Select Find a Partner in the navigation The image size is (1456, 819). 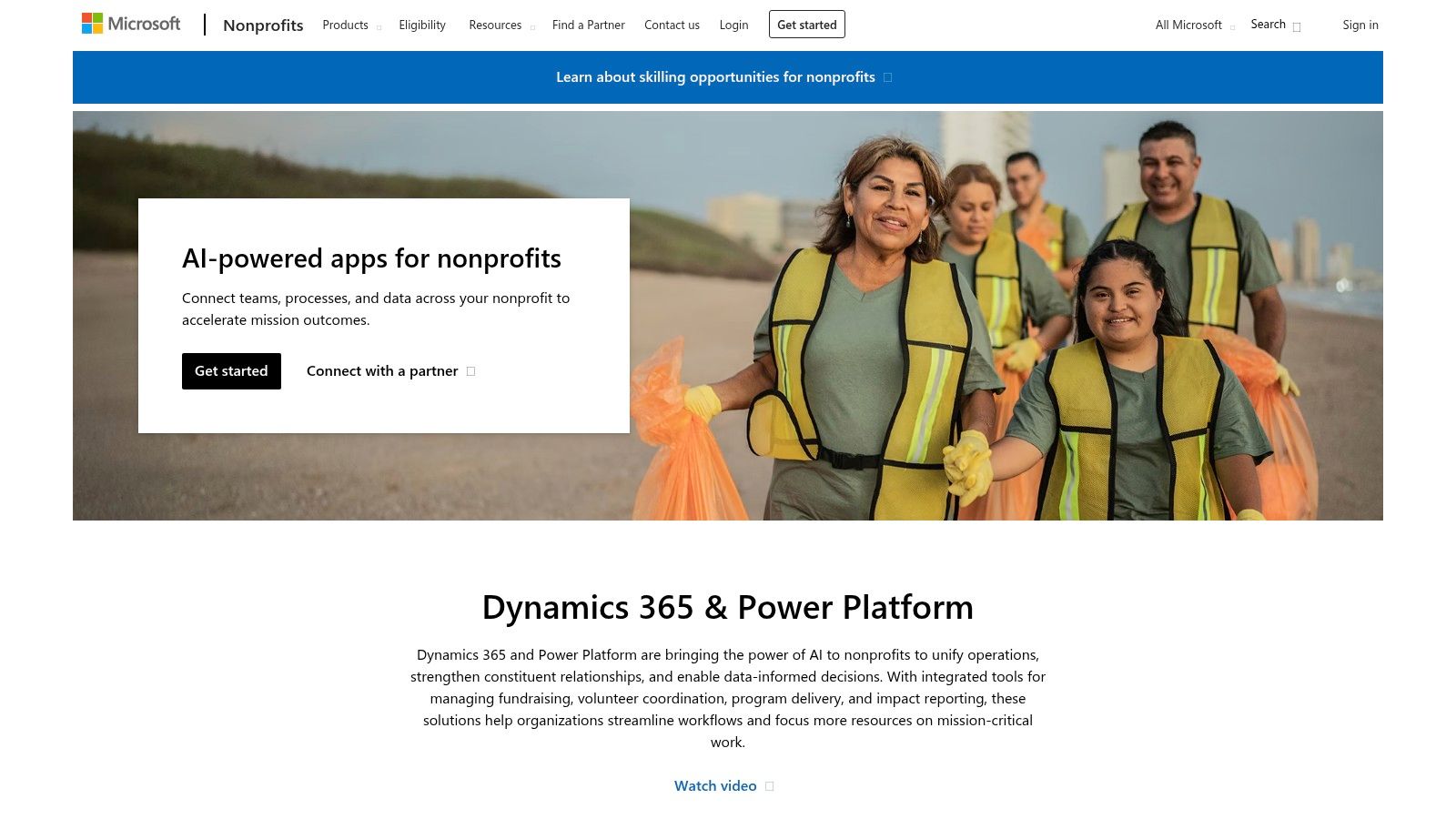click(x=588, y=25)
